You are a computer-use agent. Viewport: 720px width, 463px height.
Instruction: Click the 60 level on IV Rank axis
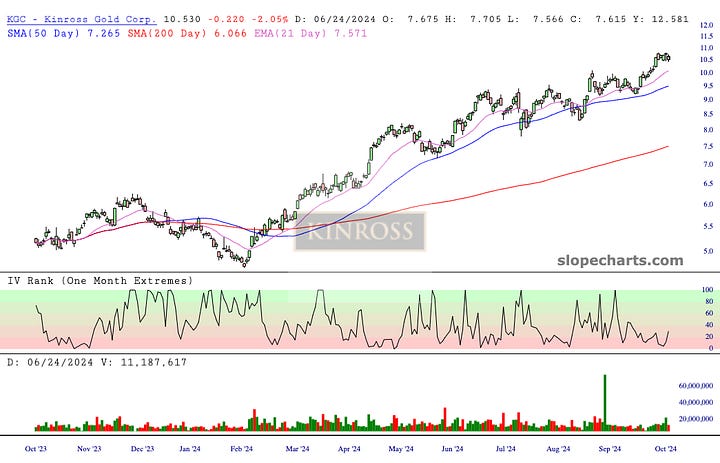pos(709,313)
